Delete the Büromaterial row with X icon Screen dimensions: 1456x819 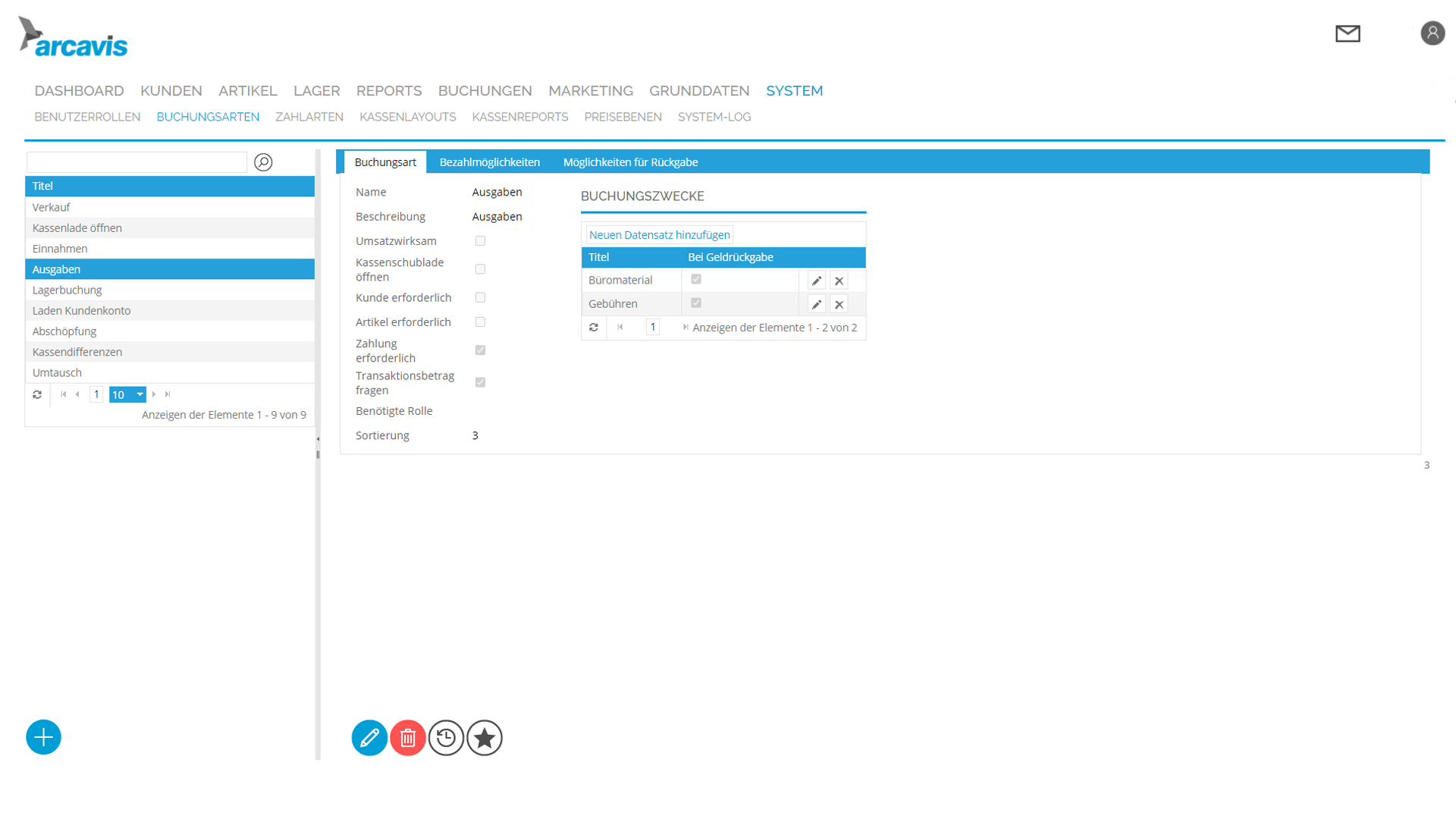tap(839, 281)
